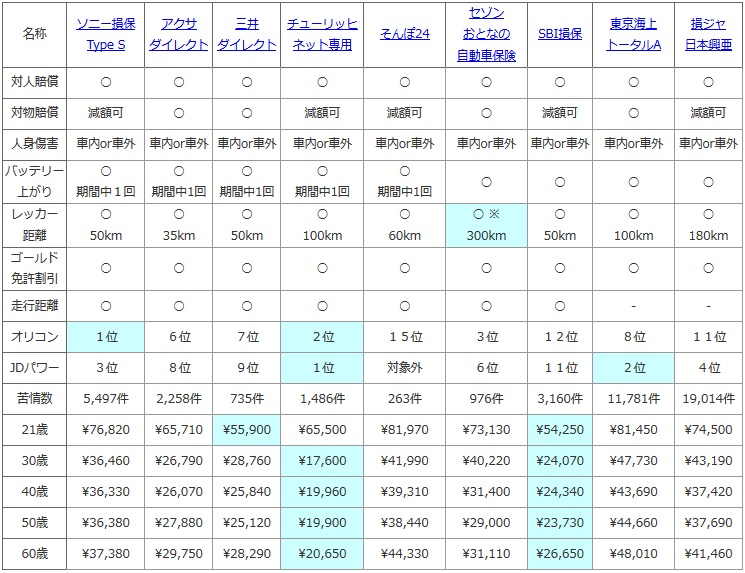Click the ¥41,460 premium cell

pyautogui.click(x=708, y=554)
